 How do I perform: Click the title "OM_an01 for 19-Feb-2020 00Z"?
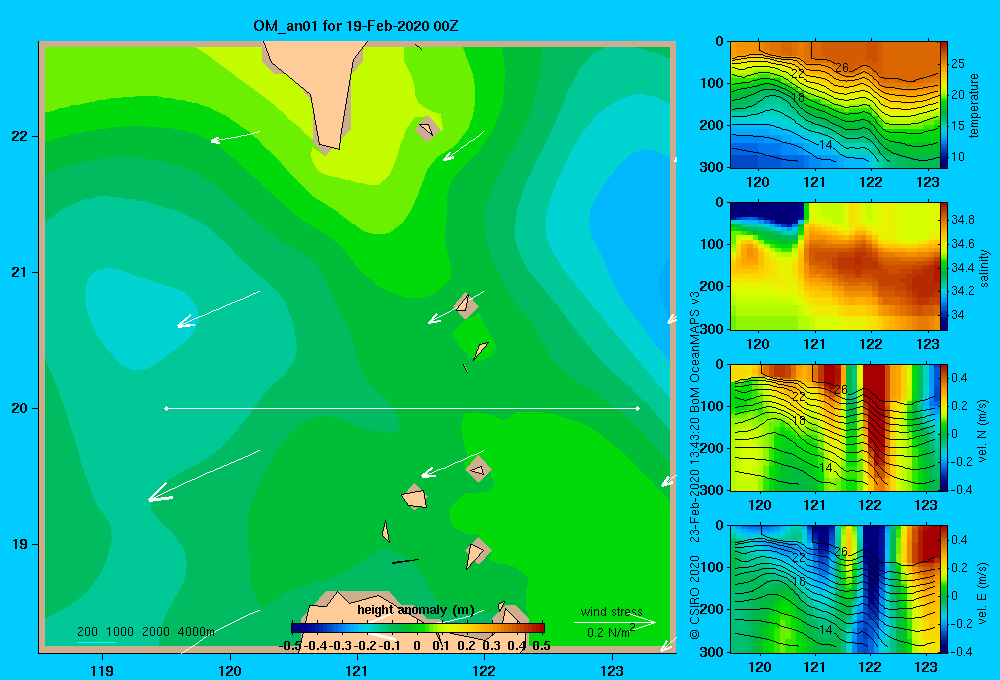355,26
